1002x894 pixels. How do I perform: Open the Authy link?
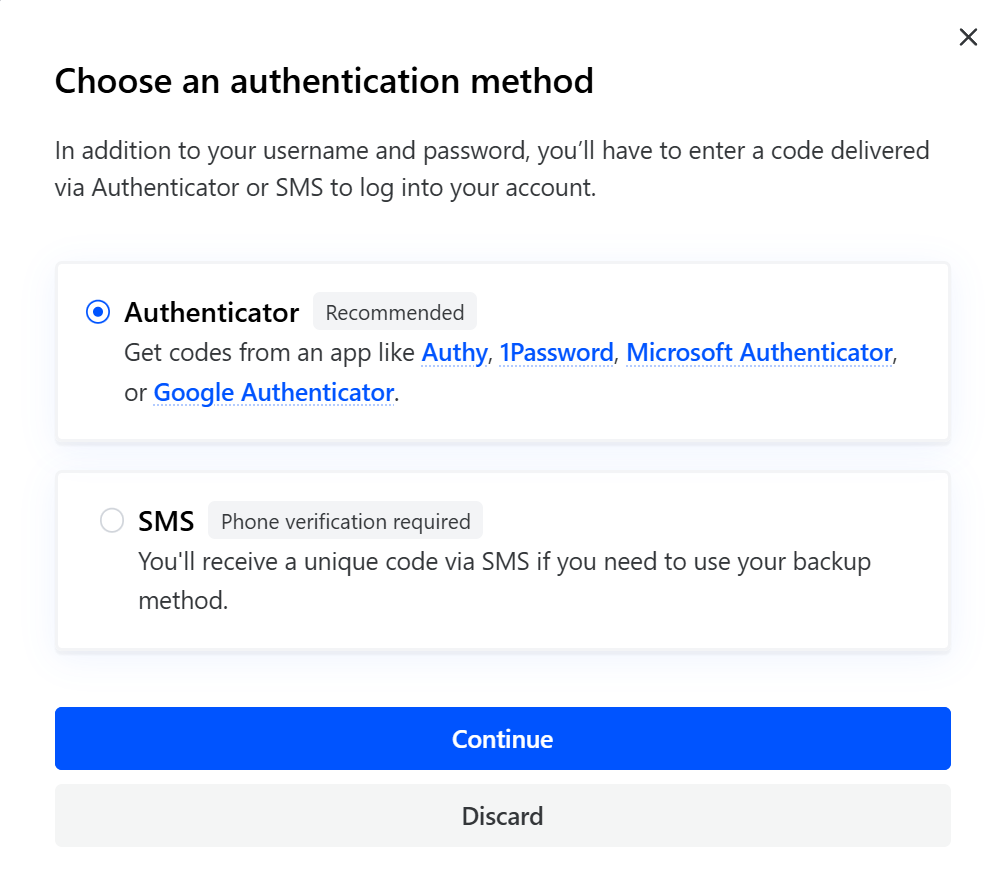[455, 353]
